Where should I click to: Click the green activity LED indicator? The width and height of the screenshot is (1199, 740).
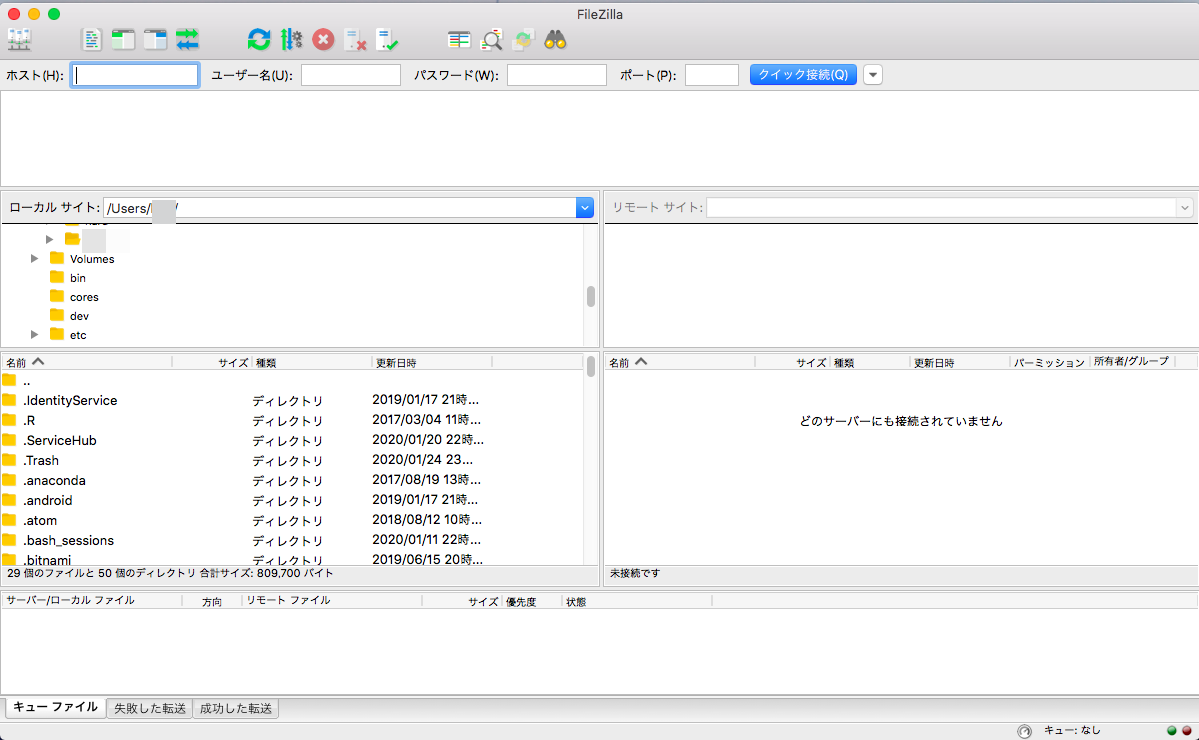pyautogui.click(x=1171, y=731)
